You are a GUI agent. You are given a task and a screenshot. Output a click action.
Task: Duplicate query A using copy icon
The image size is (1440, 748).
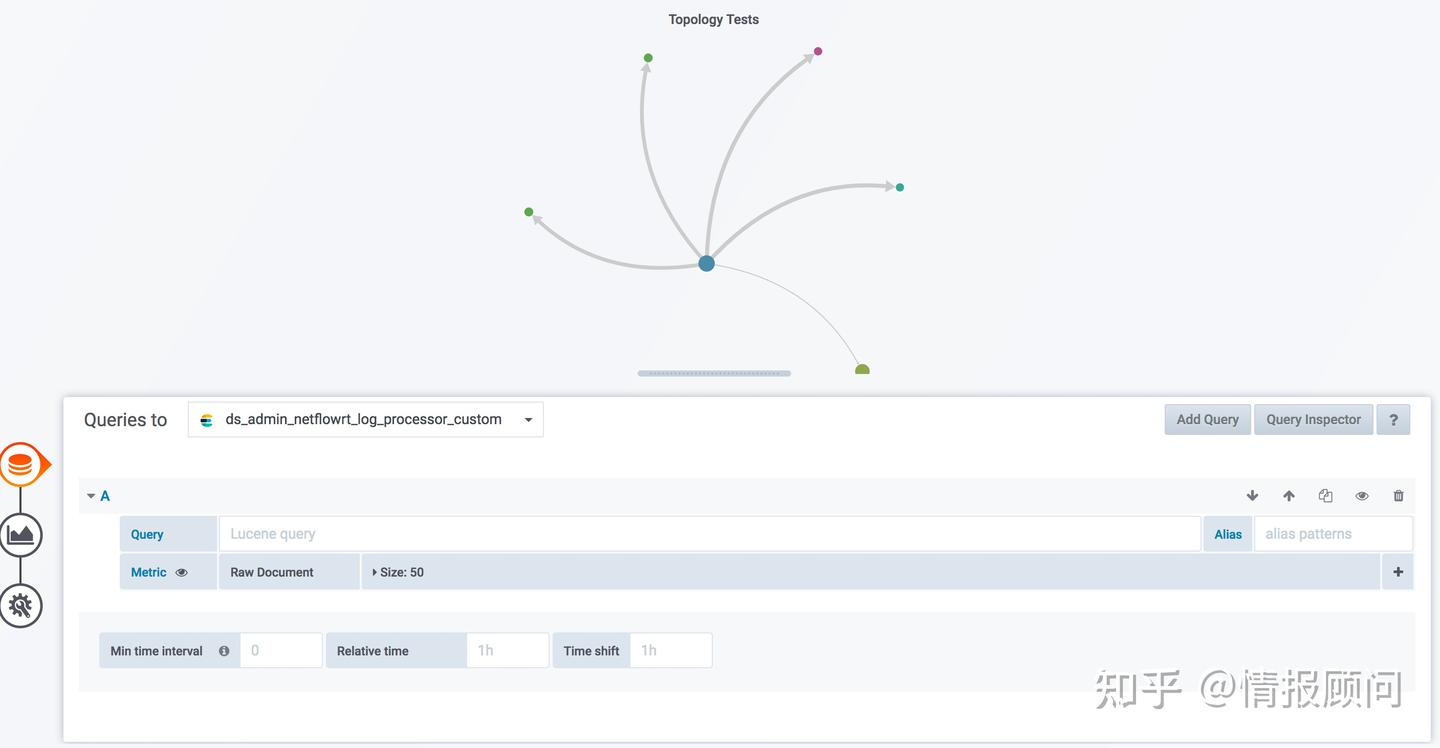pyautogui.click(x=1325, y=496)
